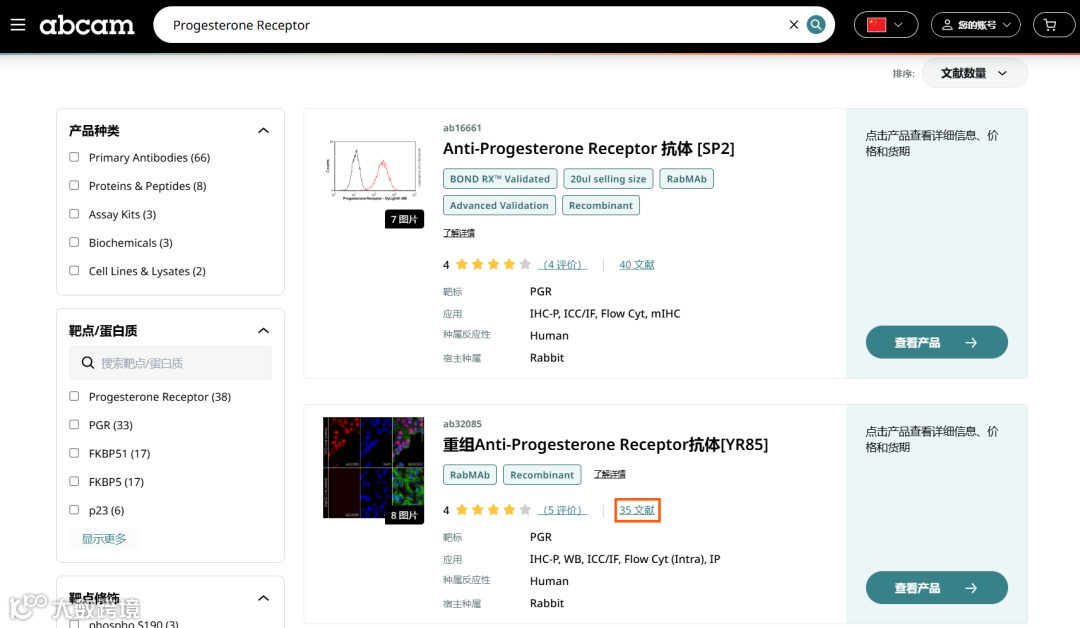Image resolution: width=1080 pixels, height=628 pixels.
Task: Click 查看产品 for ab16661
Action: (937, 342)
